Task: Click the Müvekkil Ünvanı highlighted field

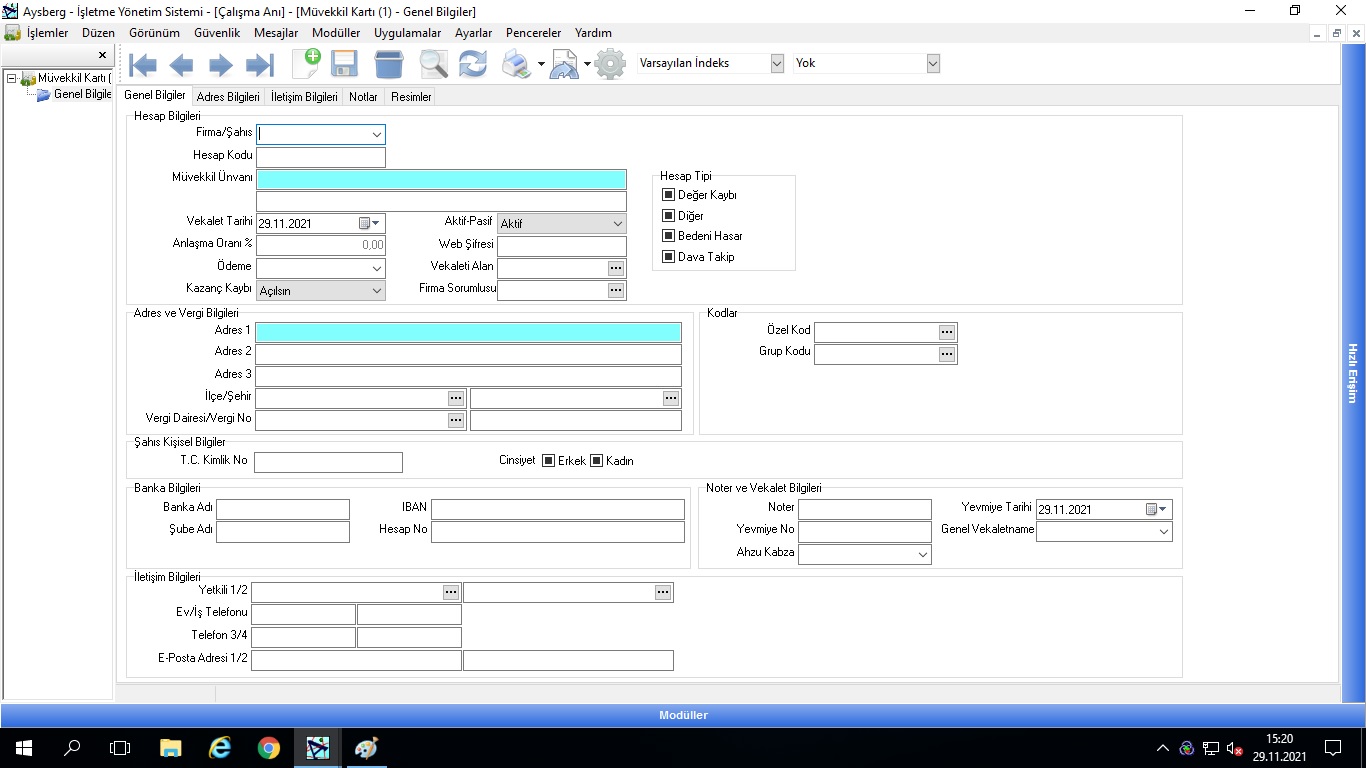Action: pos(441,179)
